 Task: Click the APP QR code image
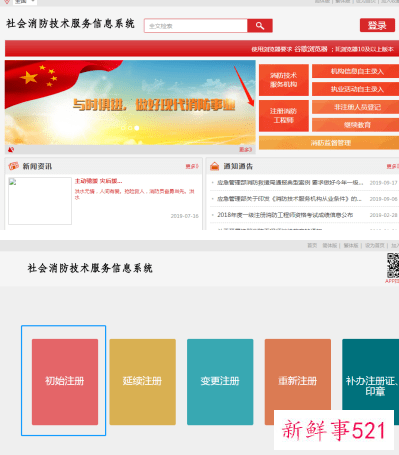393,266
